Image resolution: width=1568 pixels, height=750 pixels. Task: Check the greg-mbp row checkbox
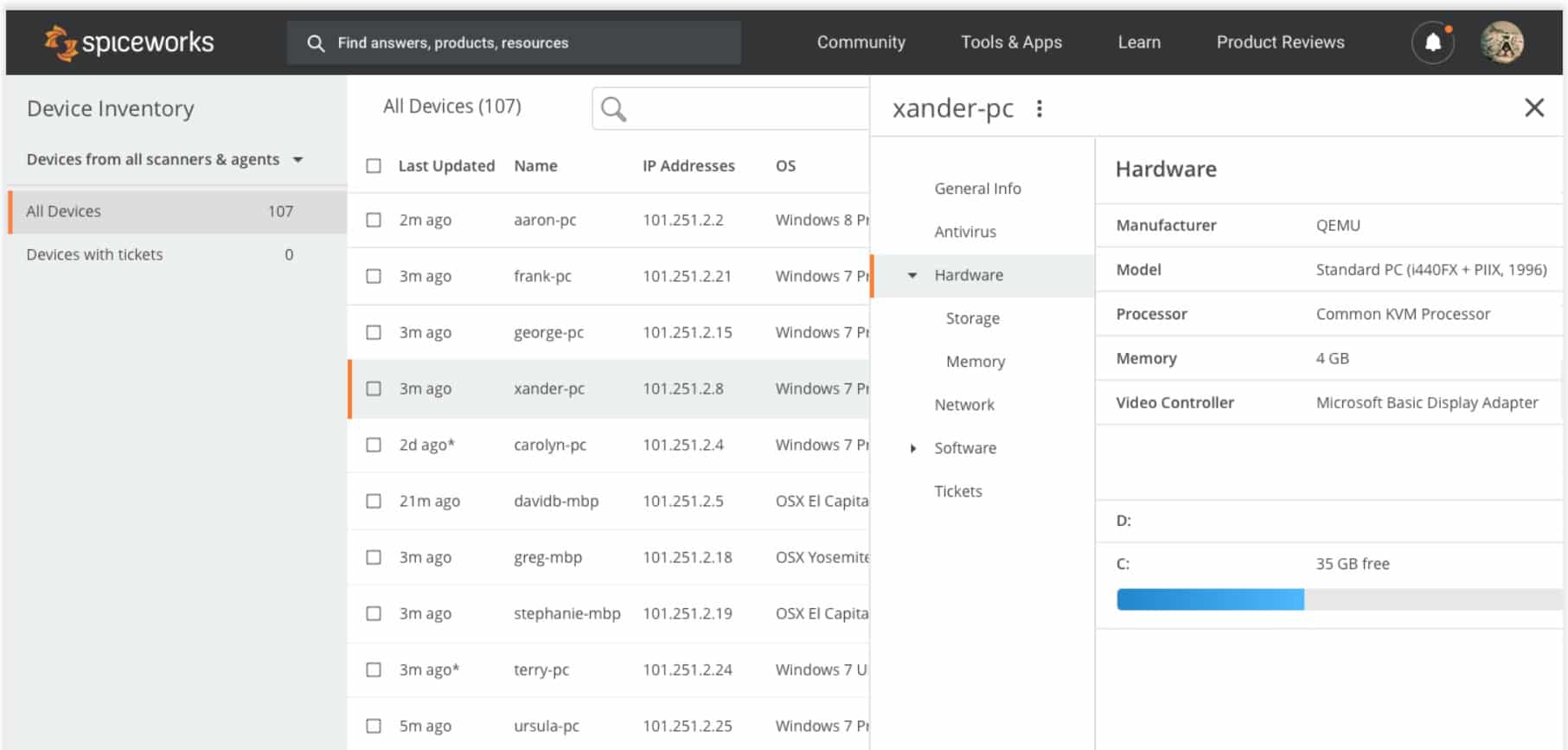tap(374, 557)
